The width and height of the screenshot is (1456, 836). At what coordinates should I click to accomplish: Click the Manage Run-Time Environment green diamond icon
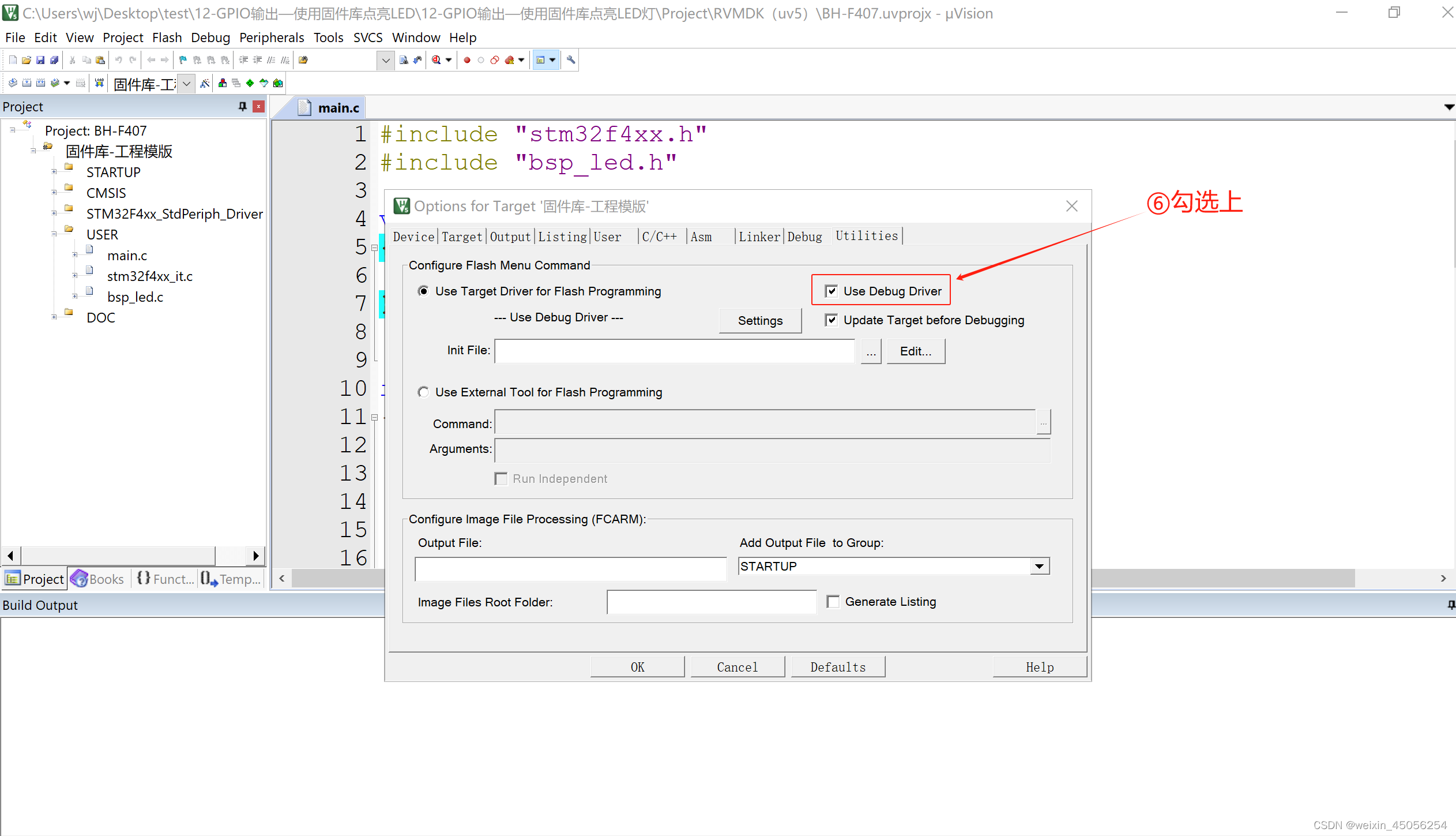point(250,83)
